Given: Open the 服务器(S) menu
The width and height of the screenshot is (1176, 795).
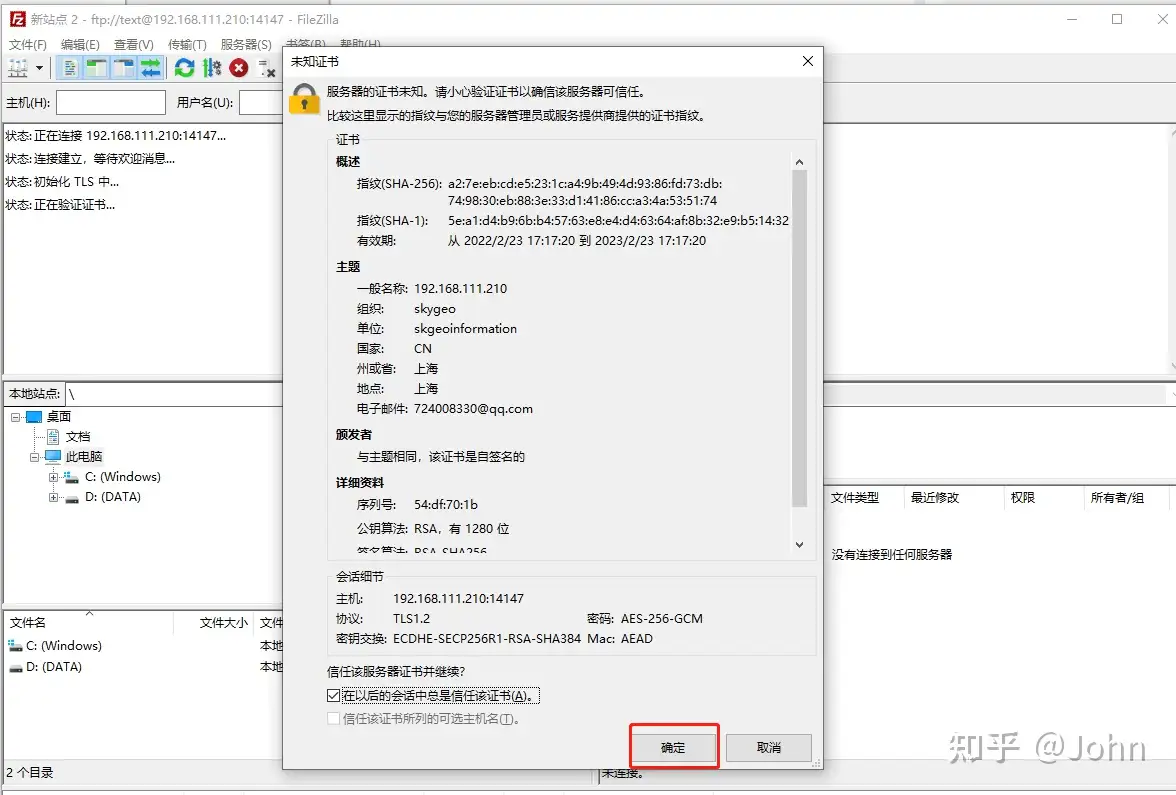Looking at the screenshot, I should 246,44.
